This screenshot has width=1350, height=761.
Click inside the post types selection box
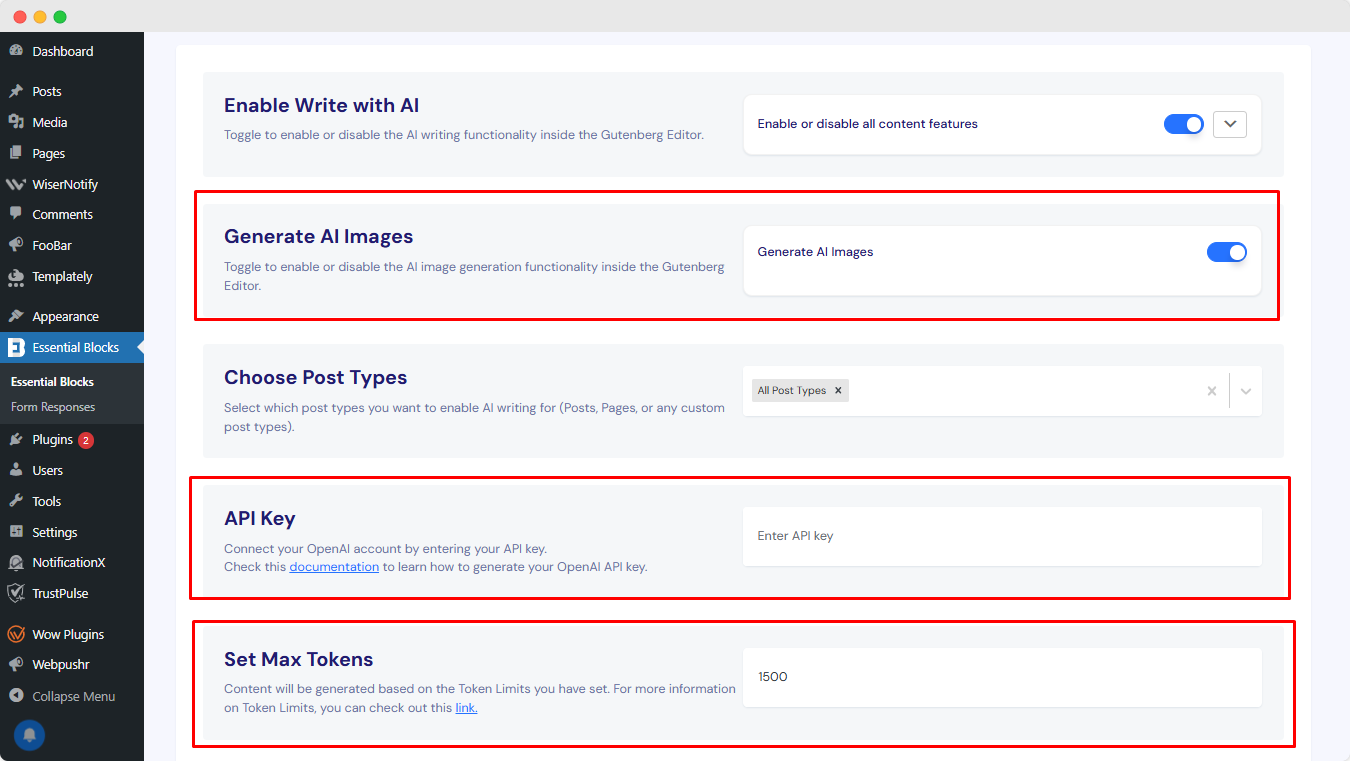(1002, 391)
